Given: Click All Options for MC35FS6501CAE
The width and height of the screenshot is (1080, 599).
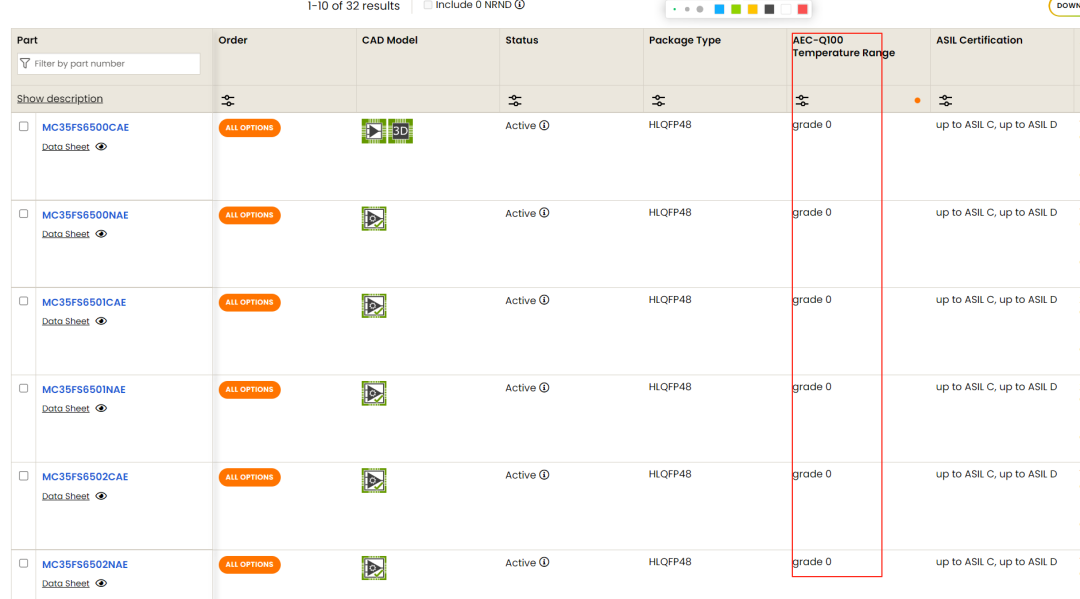Looking at the screenshot, I should coord(249,303).
